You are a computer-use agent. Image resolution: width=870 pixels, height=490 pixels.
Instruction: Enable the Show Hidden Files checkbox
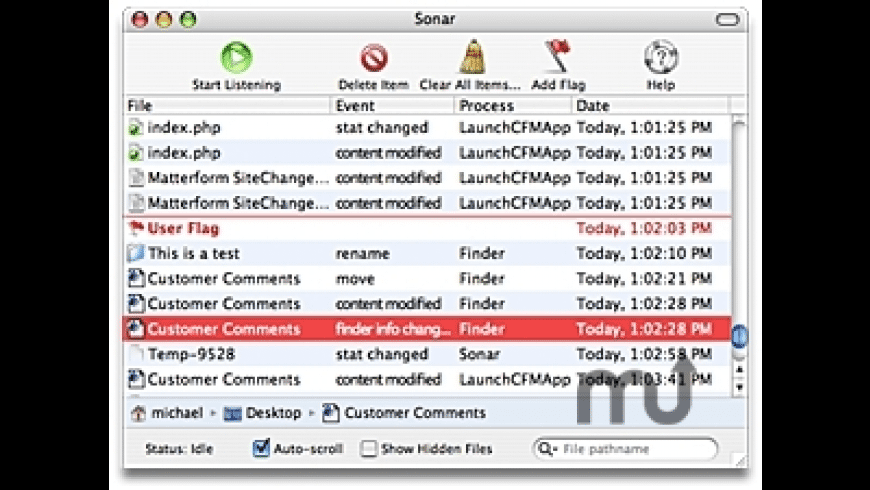[x=368, y=448]
